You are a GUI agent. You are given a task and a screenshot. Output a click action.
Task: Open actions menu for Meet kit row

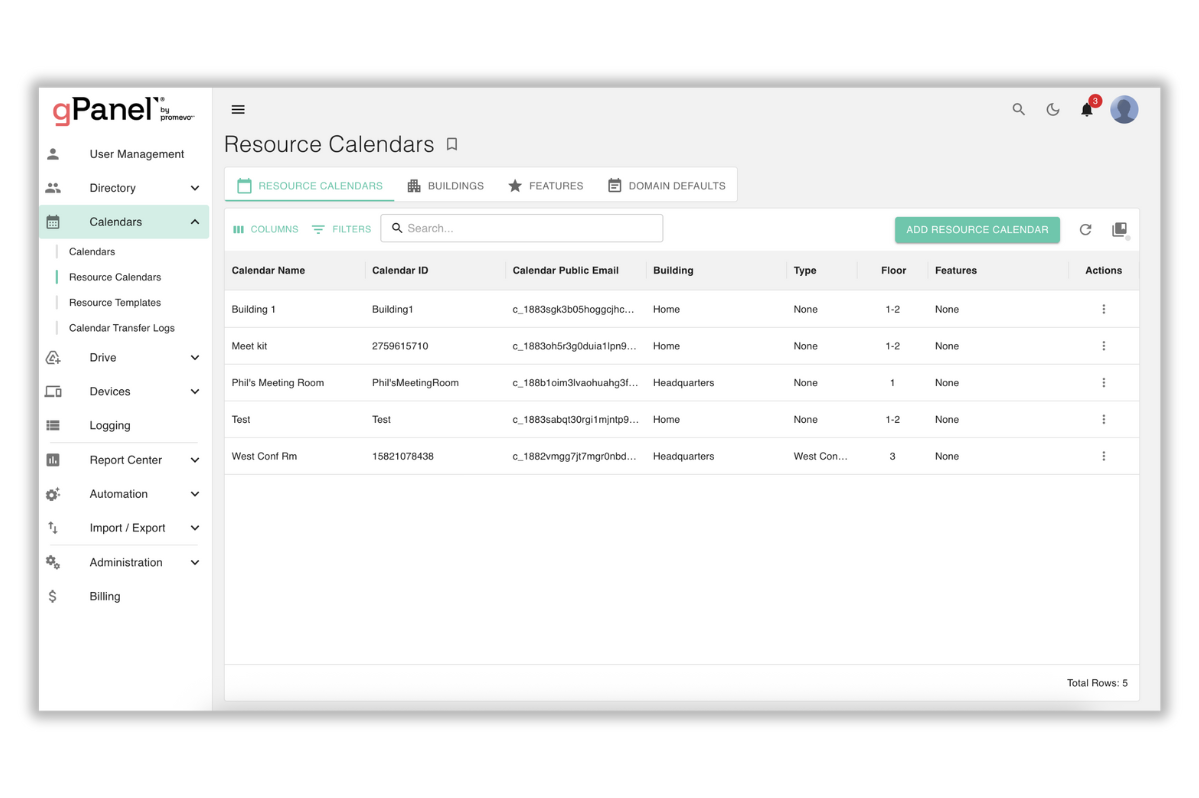(x=1103, y=345)
